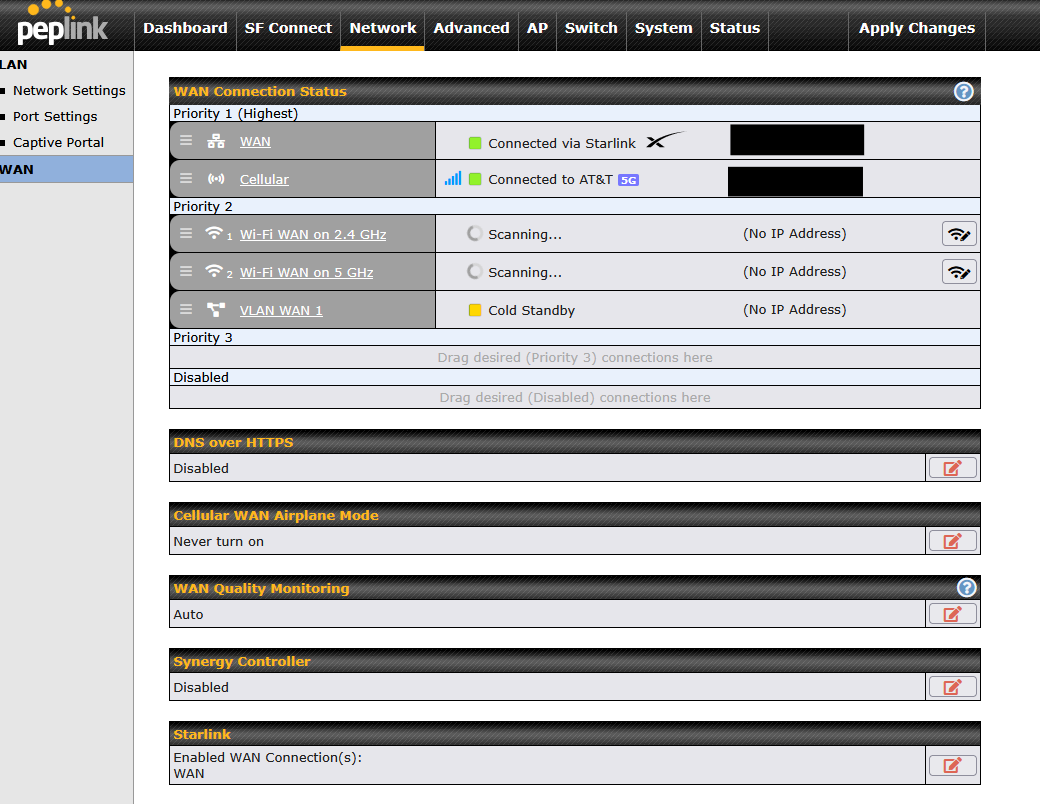
Task: Edit Cellular WAN Airplane Mode setting
Action: [952, 541]
